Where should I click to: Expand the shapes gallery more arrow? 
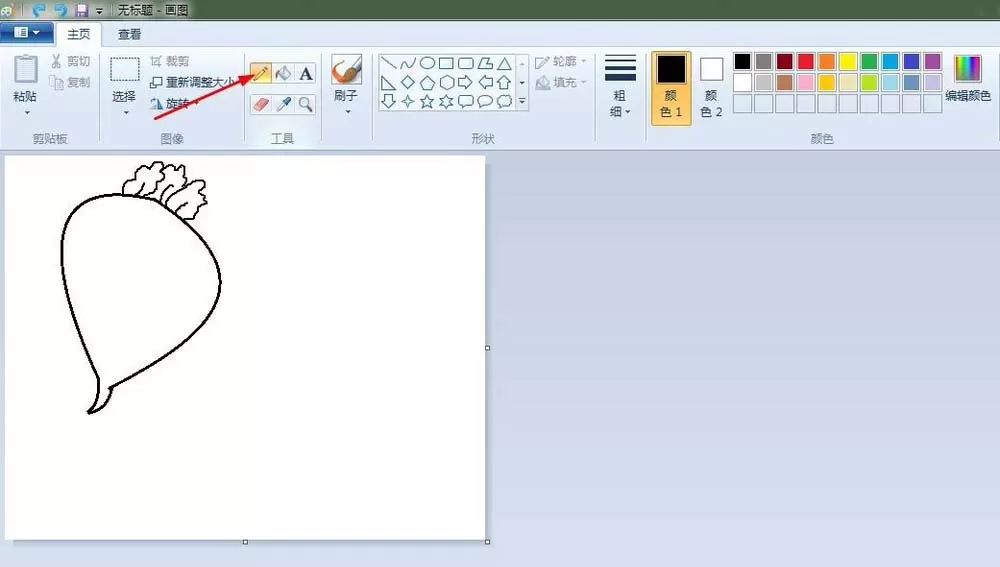522,101
